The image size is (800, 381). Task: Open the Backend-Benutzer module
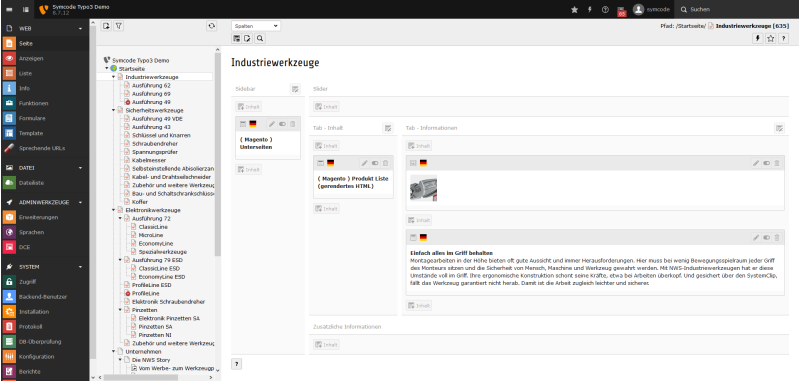pyautogui.click(x=44, y=296)
